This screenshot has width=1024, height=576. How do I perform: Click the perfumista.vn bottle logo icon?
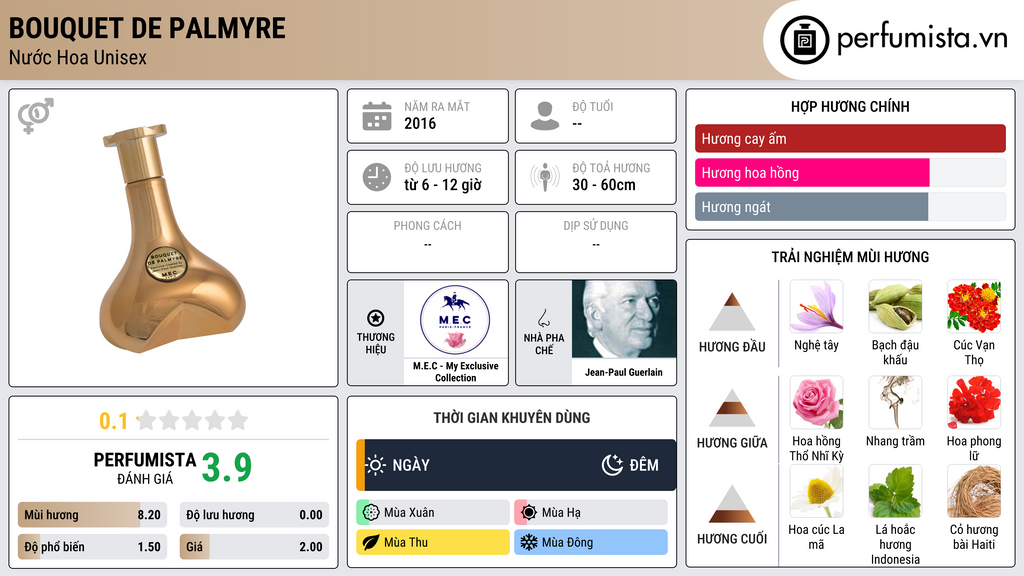[x=804, y=40]
